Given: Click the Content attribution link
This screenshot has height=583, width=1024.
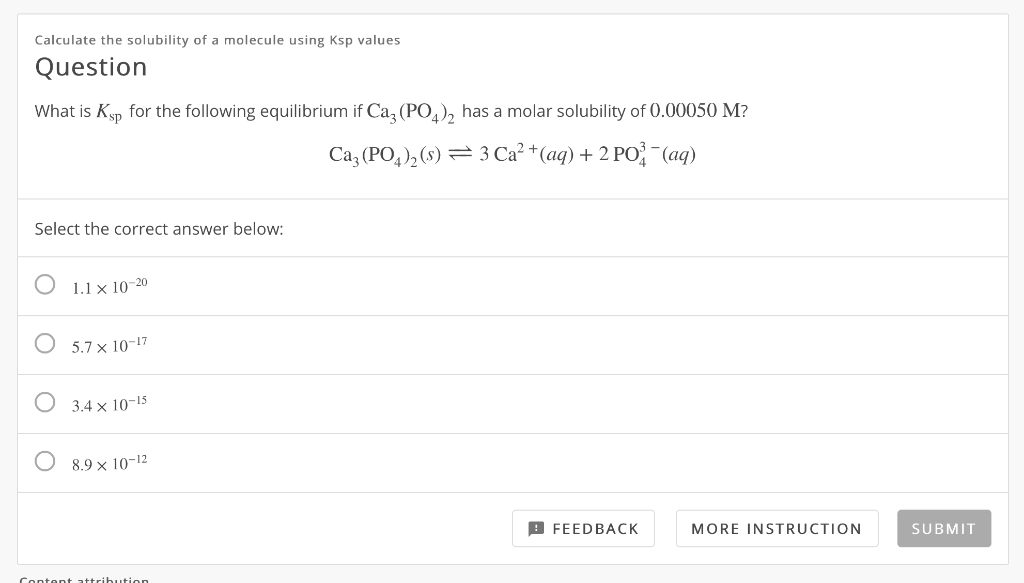Looking at the screenshot, I should (x=84, y=578).
